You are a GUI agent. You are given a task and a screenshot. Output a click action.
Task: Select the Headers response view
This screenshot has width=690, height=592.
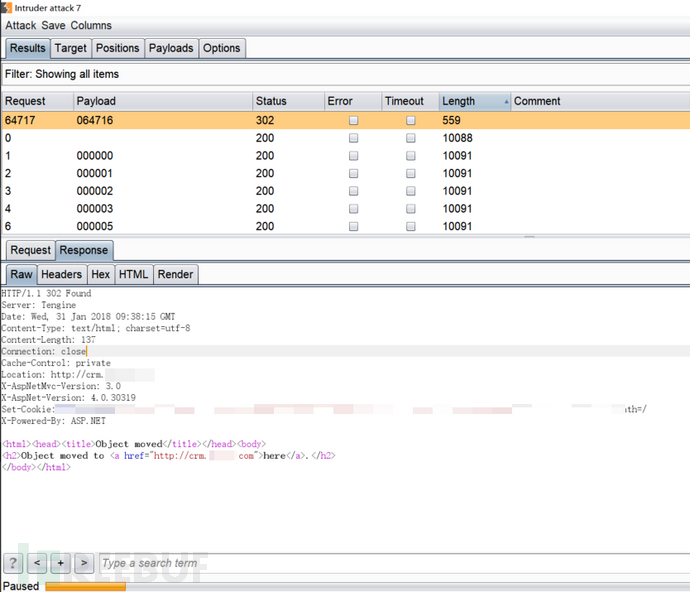[62, 274]
